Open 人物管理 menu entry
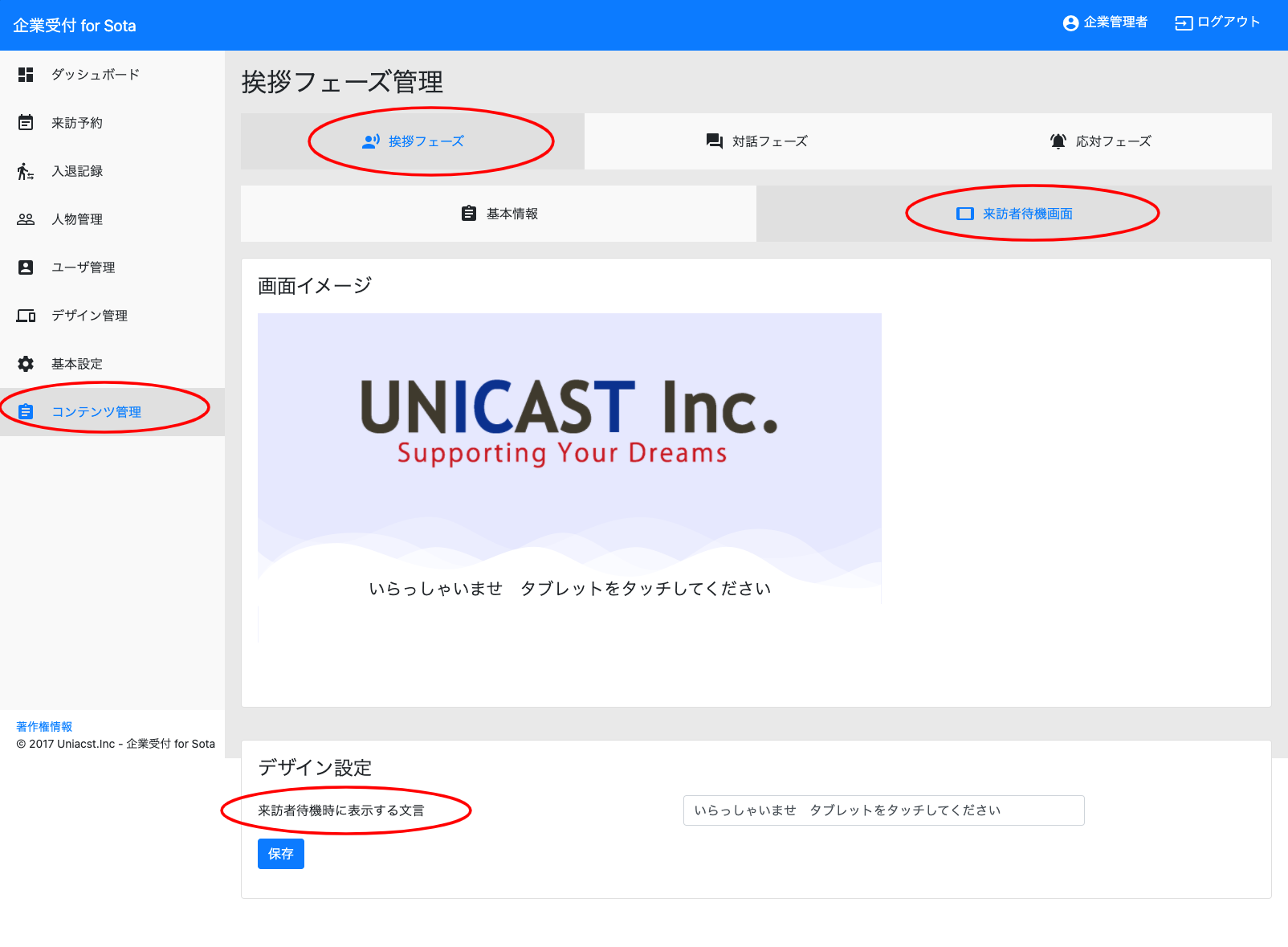The image size is (1288, 947). point(112,219)
